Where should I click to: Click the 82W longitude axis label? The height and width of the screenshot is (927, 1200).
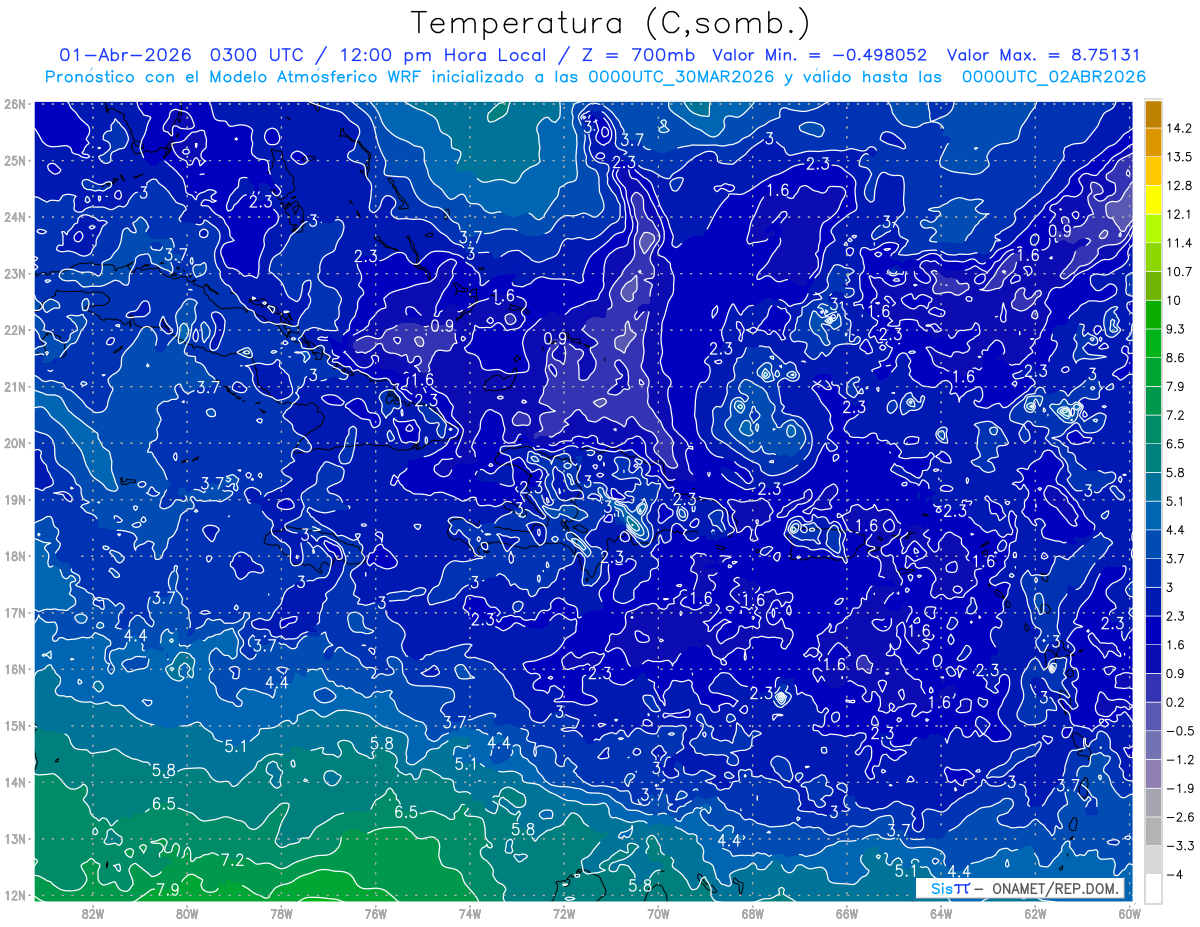pos(93,914)
